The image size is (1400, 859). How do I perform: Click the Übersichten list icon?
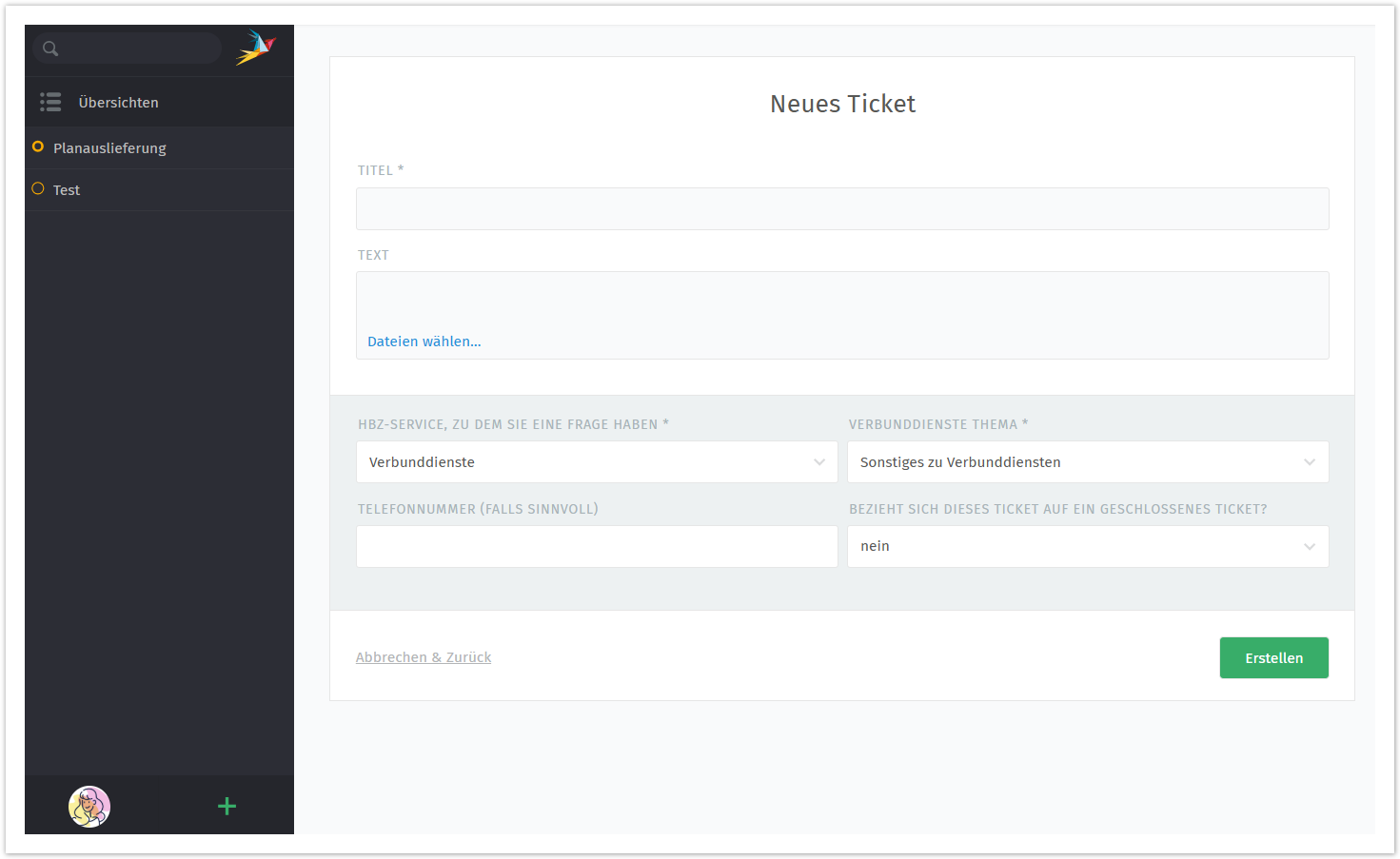(x=50, y=102)
